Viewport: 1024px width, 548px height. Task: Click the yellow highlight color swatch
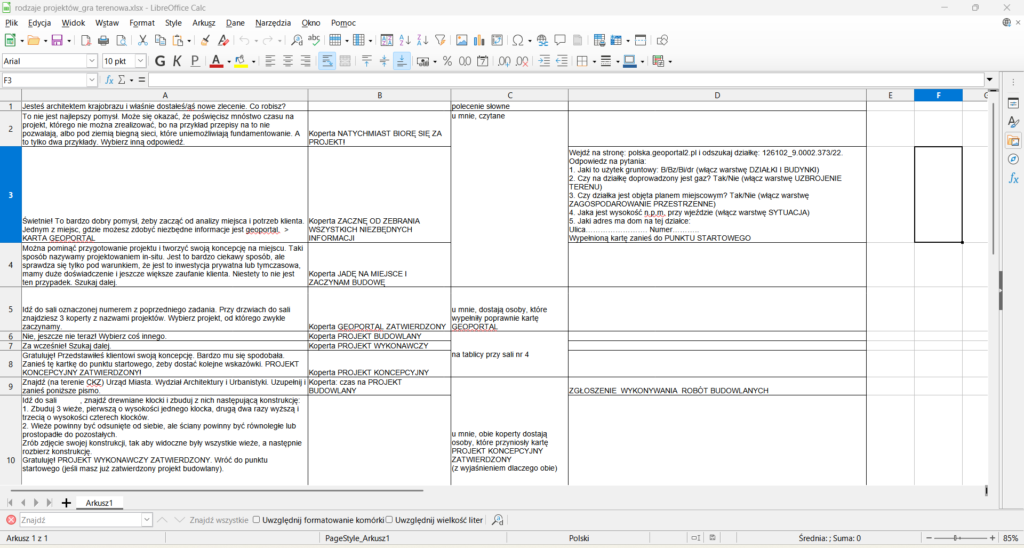(x=240, y=61)
